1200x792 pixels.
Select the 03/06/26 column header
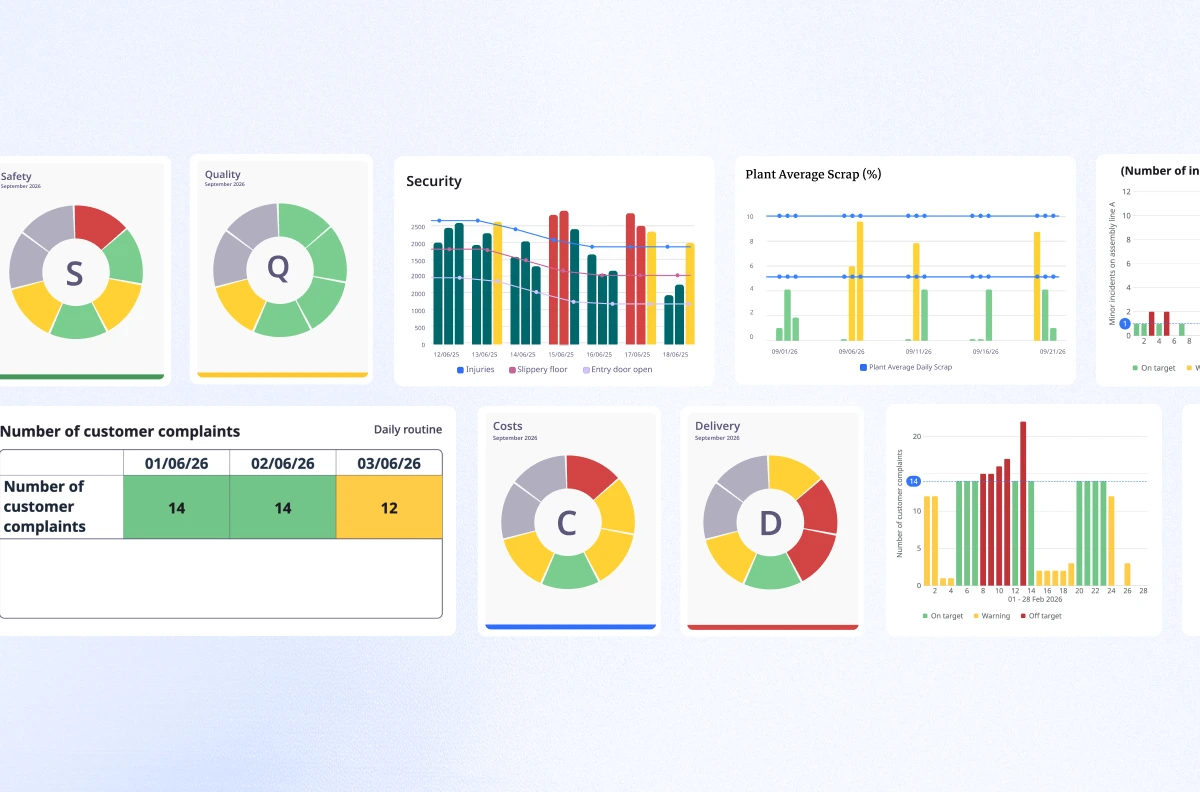click(389, 463)
